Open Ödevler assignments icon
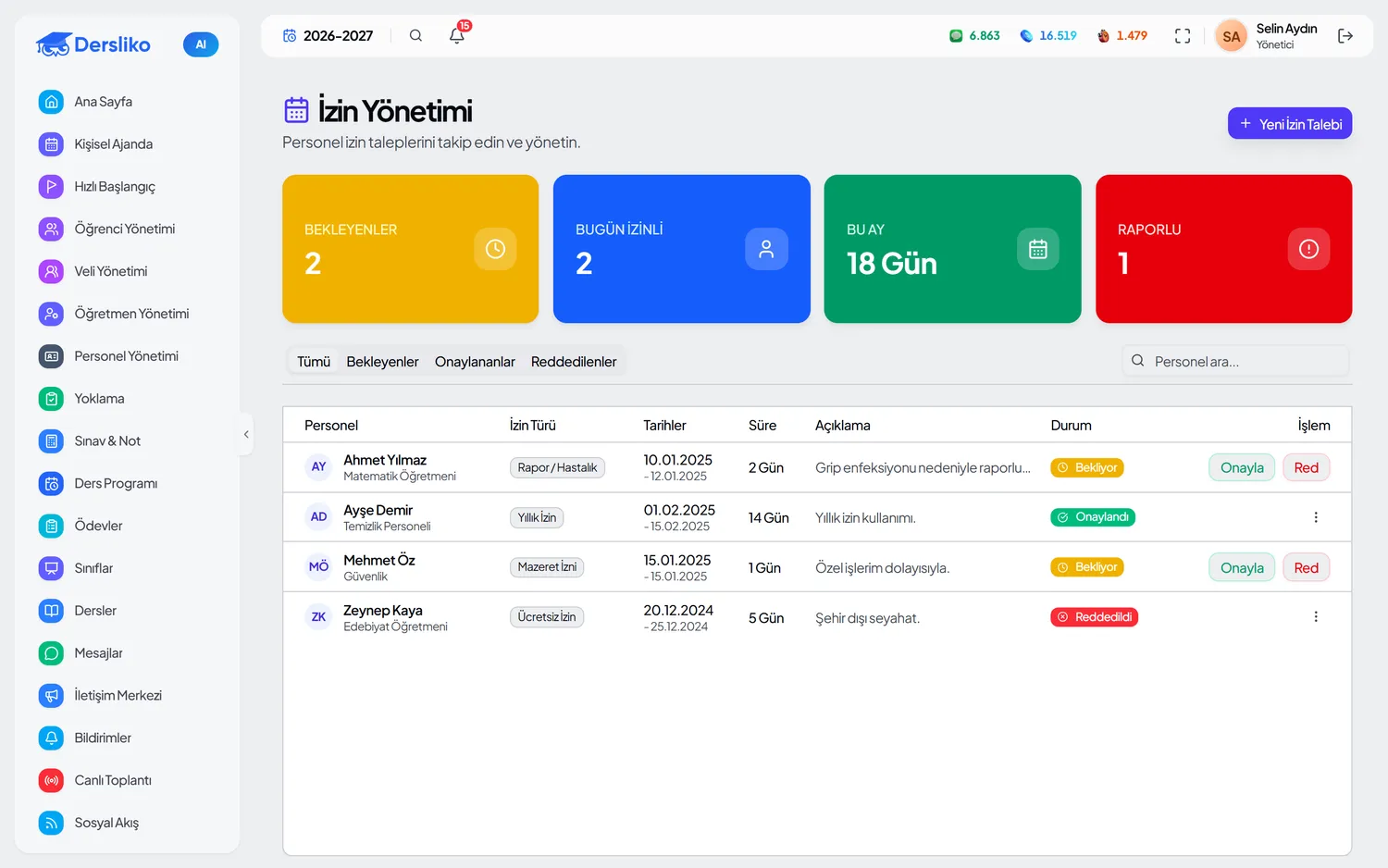This screenshot has width=1388, height=868. click(52, 526)
